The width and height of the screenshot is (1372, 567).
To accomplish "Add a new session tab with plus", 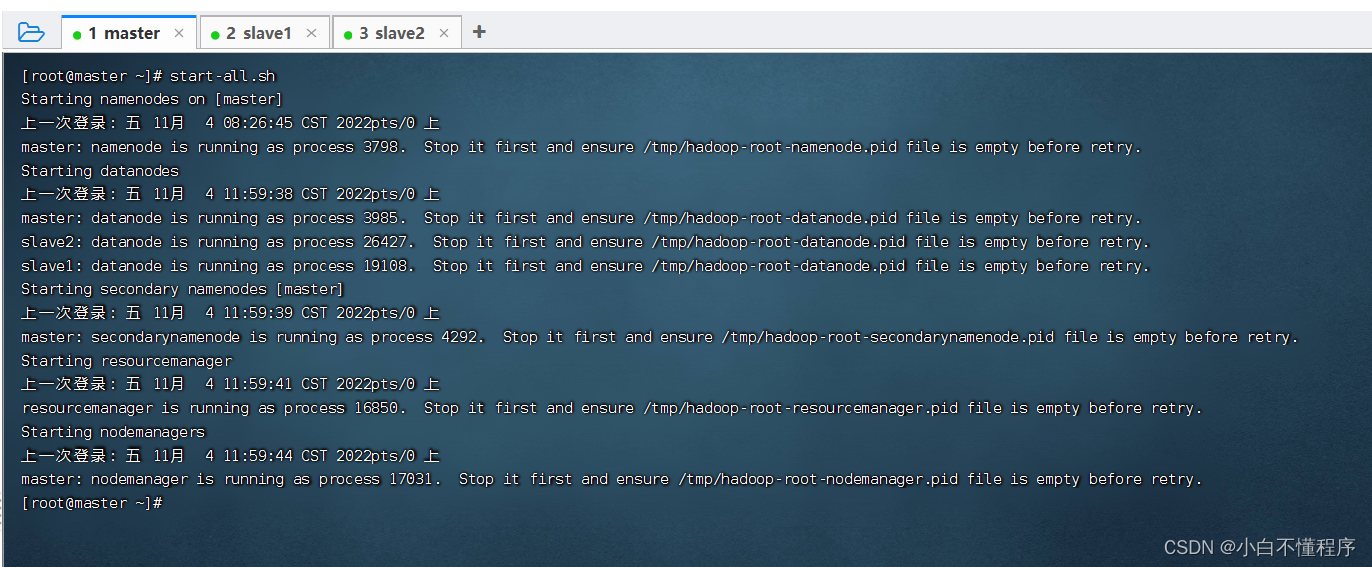I will pyautogui.click(x=479, y=32).
